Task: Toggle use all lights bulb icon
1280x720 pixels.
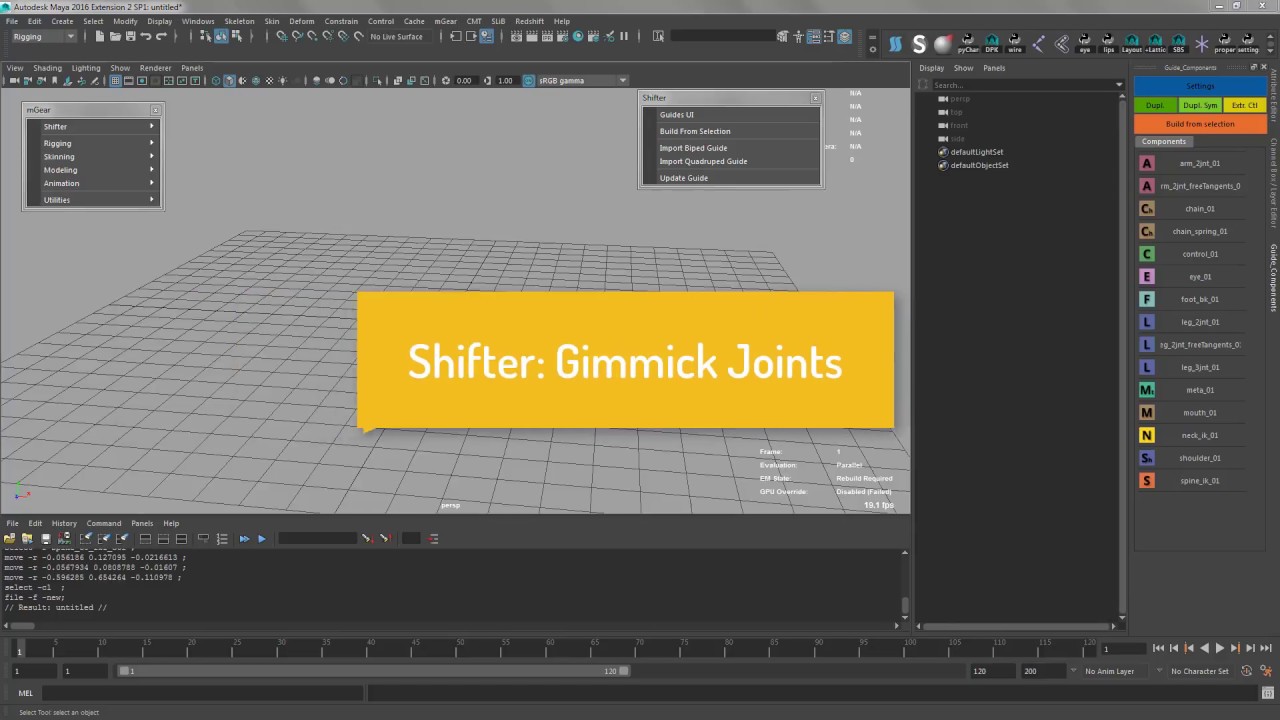Action: pos(283,80)
